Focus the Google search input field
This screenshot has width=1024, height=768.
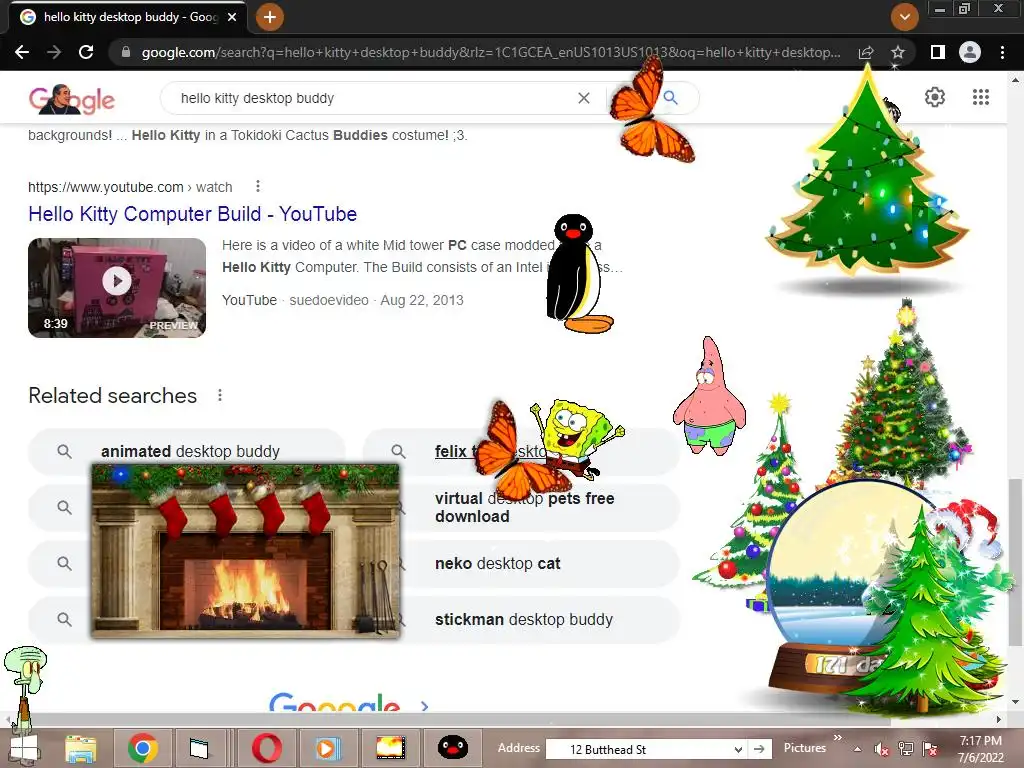click(372, 98)
